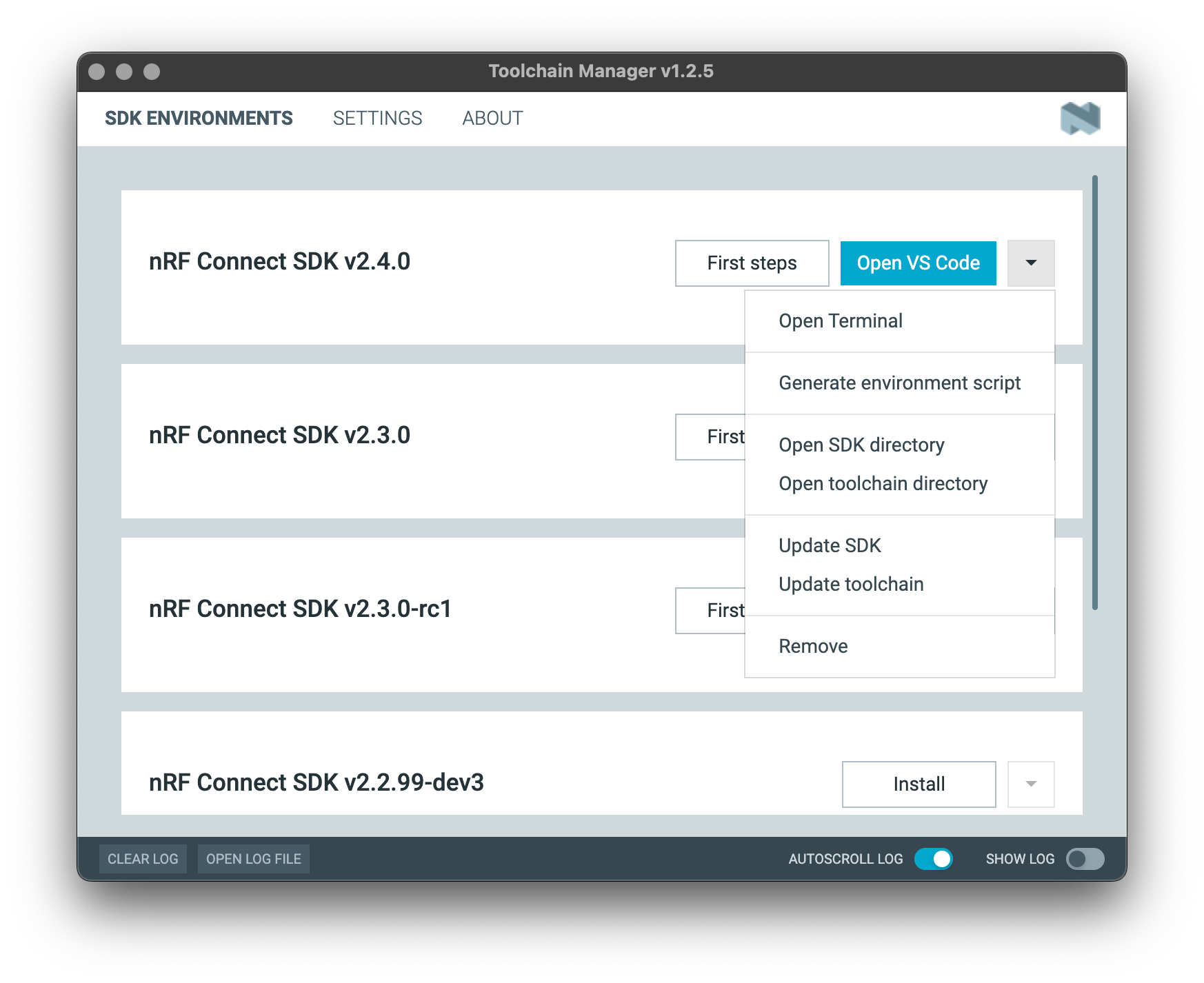
Task: Choose Open toolchain directory option
Action: click(x=883, y=484)
